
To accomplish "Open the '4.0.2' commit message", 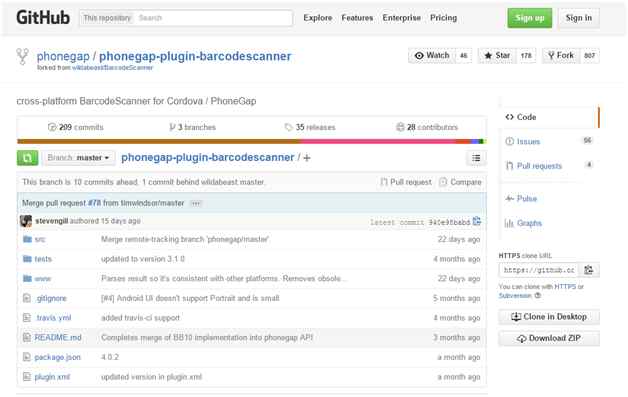I will 110,357.
